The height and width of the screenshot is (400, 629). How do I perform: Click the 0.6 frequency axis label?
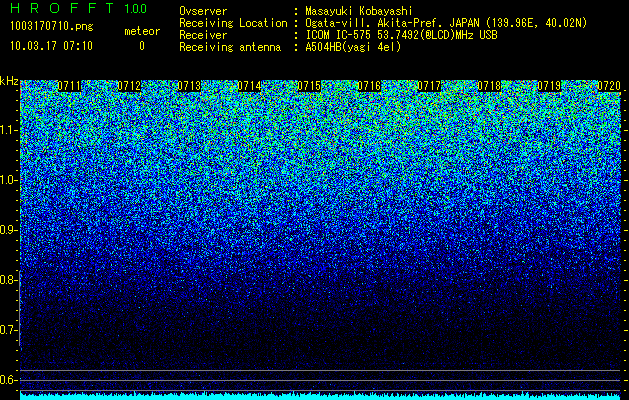pos(8,380)
